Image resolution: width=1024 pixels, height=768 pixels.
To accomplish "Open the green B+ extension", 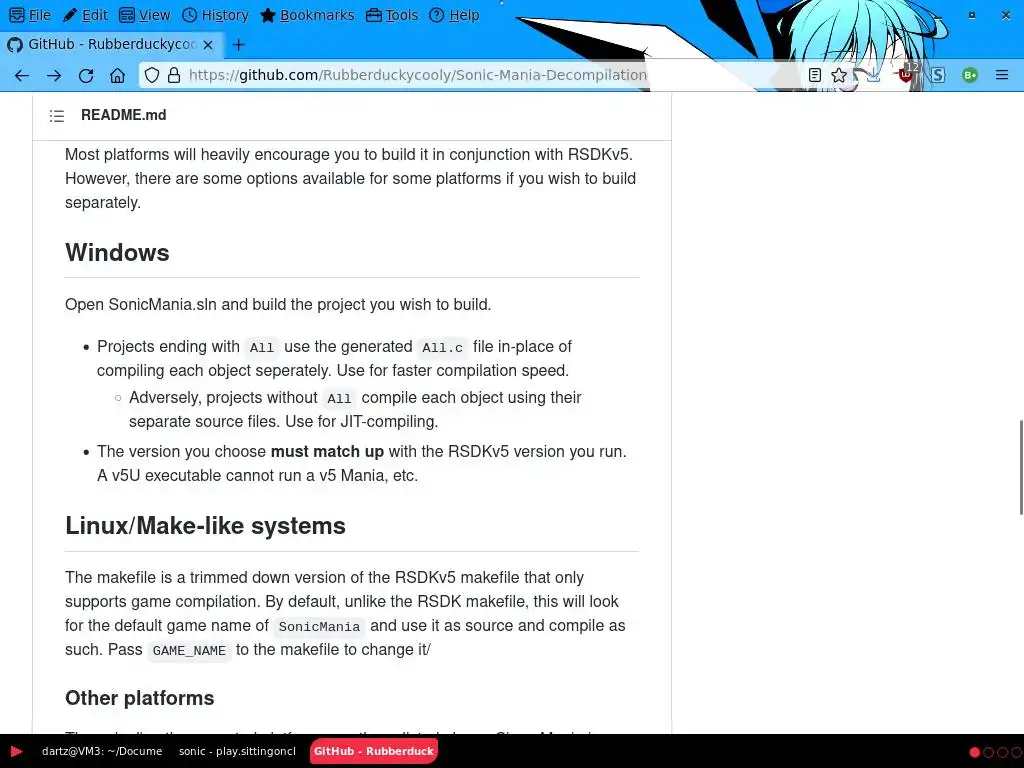I will click(x=970, y=75).
